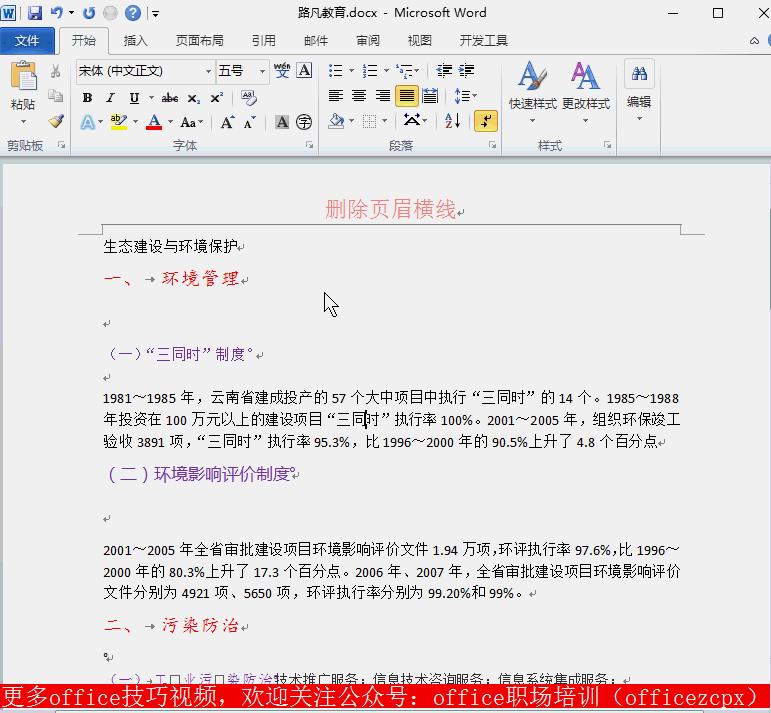Open the bullets list dropdown arrow

coord(352,71)
